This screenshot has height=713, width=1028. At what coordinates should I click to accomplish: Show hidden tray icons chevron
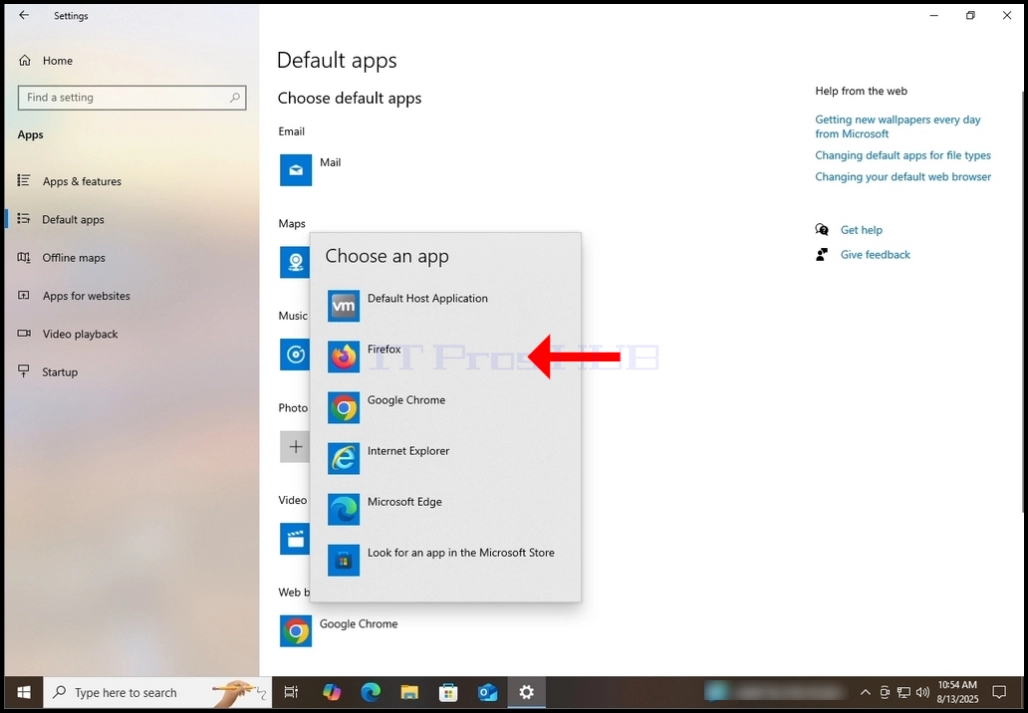coord(865,693)
